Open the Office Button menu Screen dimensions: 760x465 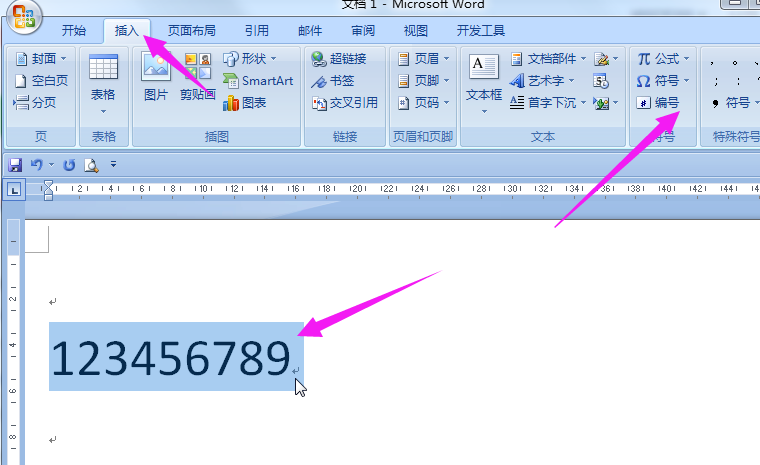(24, 17)
